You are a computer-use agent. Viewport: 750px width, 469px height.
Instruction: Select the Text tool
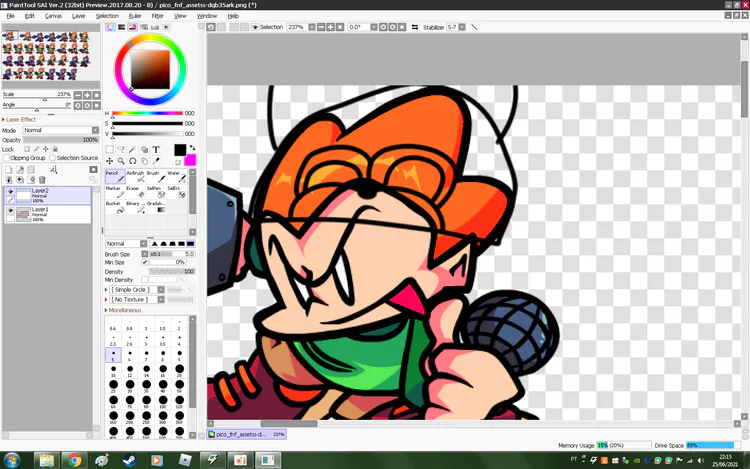156,150
